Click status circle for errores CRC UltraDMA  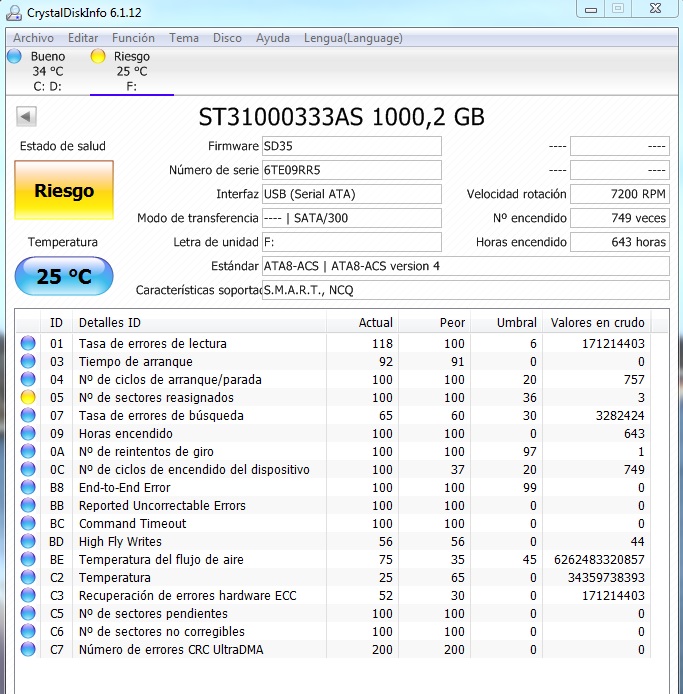[x=28, y=649]
